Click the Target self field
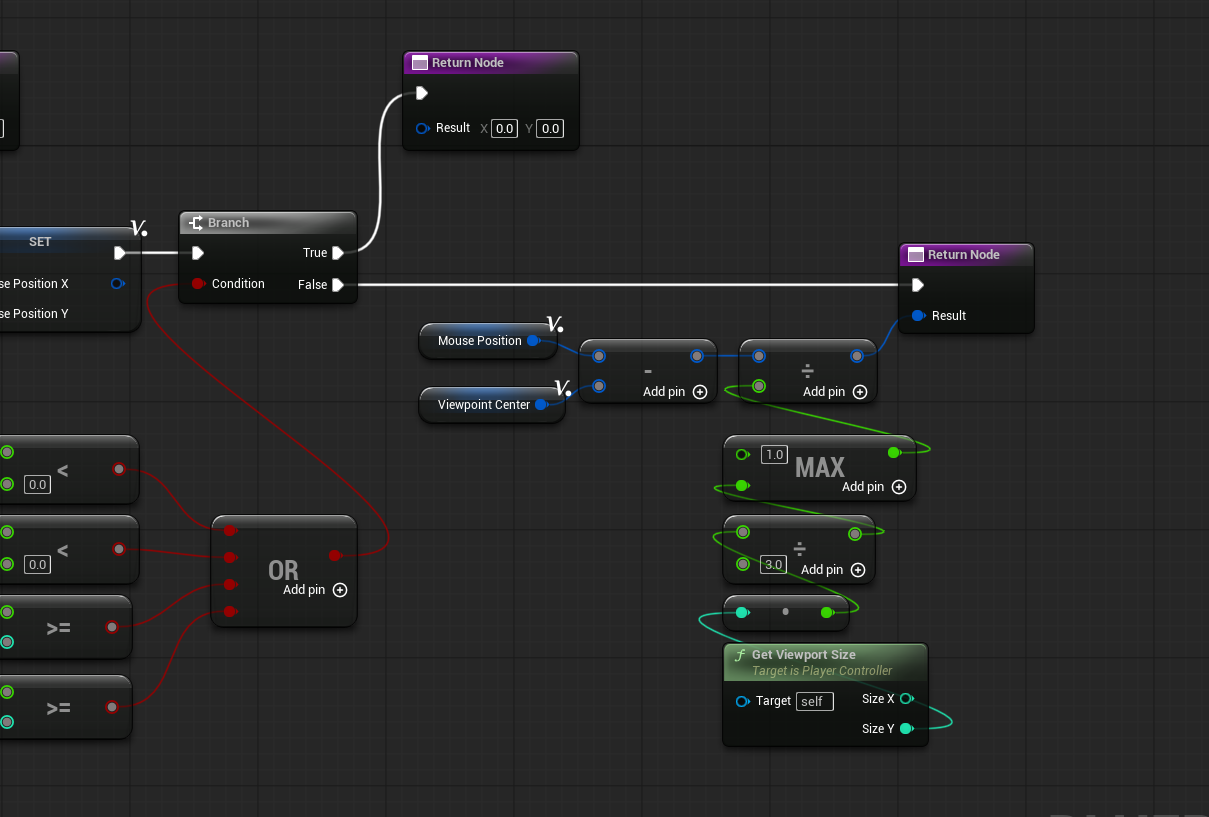 coord(814,701)
